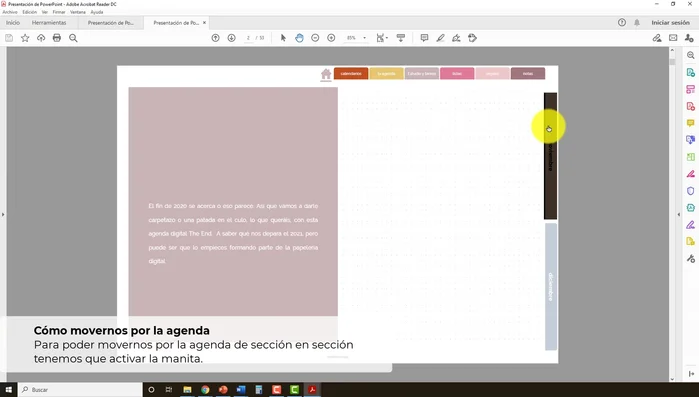
Task: Go to previous page arrow
Action: tap(215, 38)
